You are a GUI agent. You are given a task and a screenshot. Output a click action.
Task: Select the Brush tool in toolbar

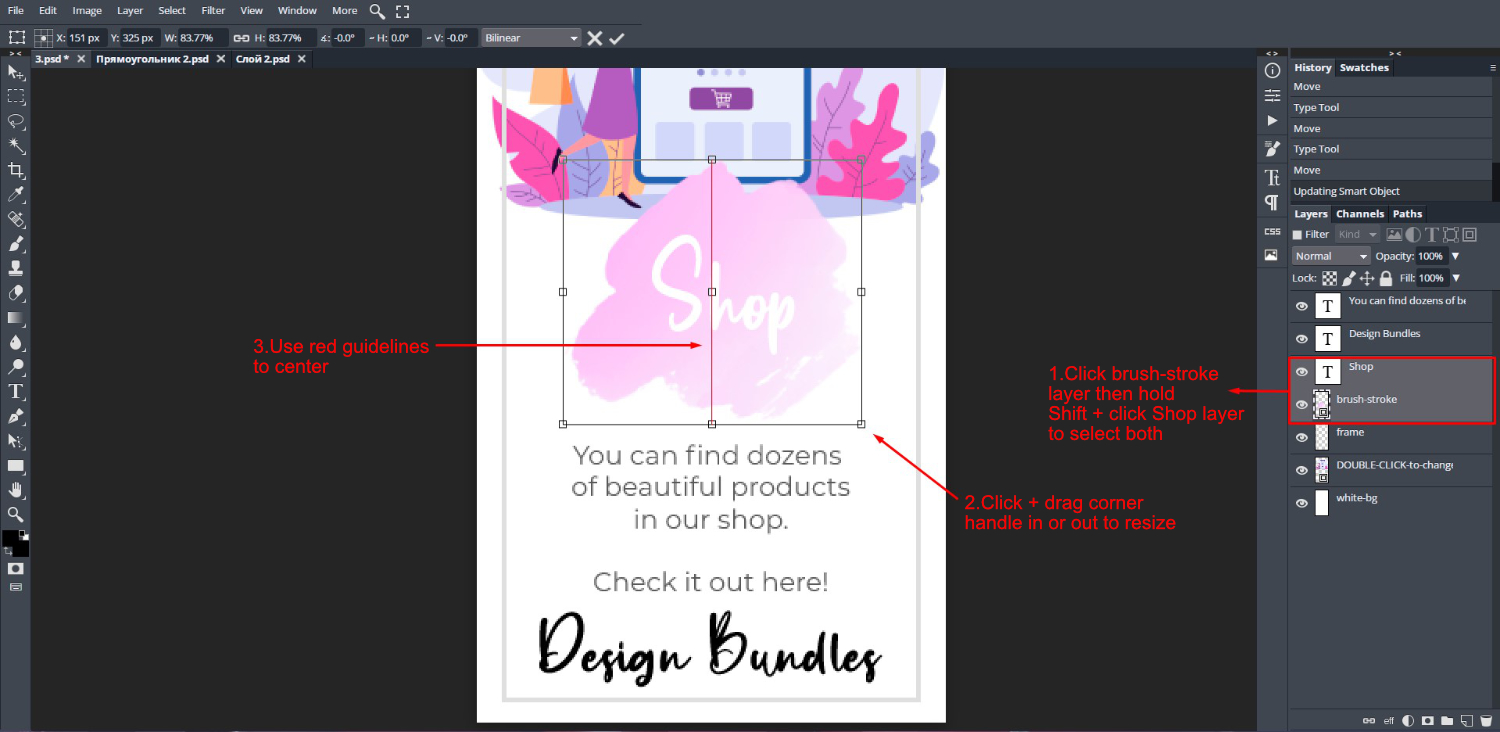tap(16, 244)
